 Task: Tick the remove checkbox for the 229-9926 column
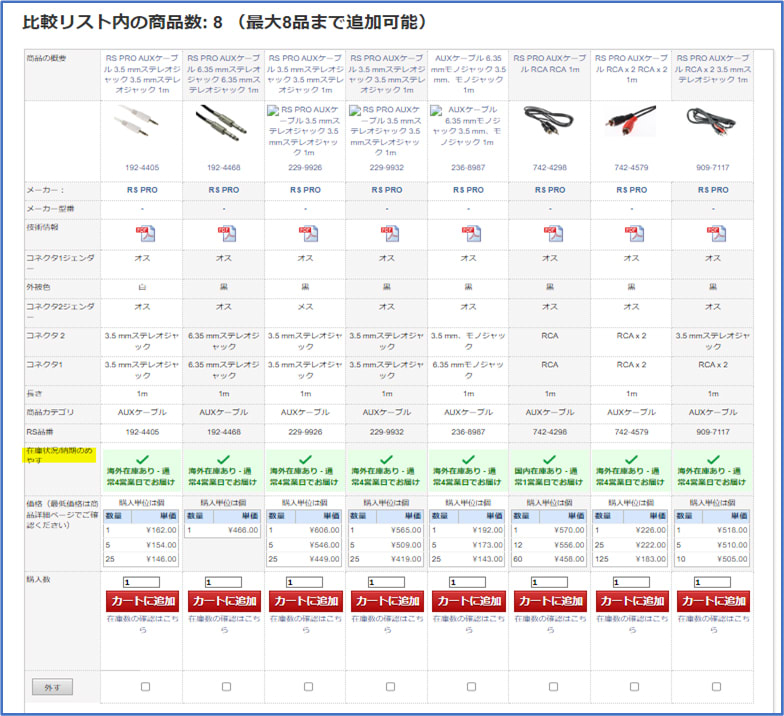308,686
